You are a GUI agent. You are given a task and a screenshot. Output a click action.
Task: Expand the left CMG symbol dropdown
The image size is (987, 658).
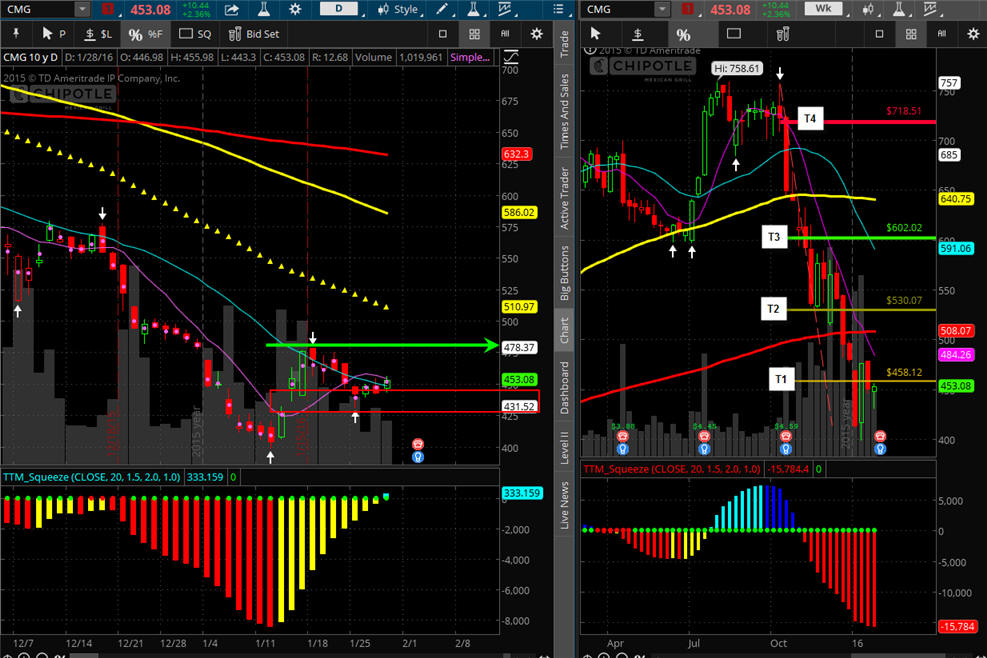[82, 9]
